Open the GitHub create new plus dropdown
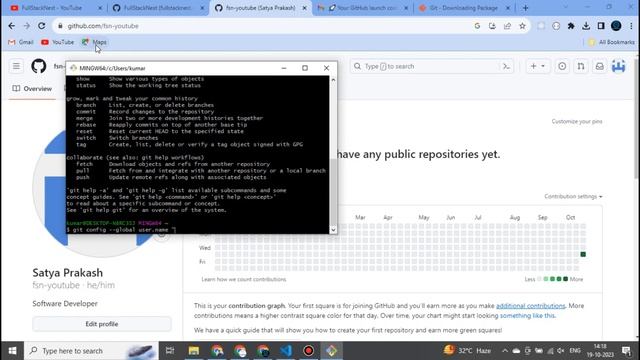 pos(537,66)
